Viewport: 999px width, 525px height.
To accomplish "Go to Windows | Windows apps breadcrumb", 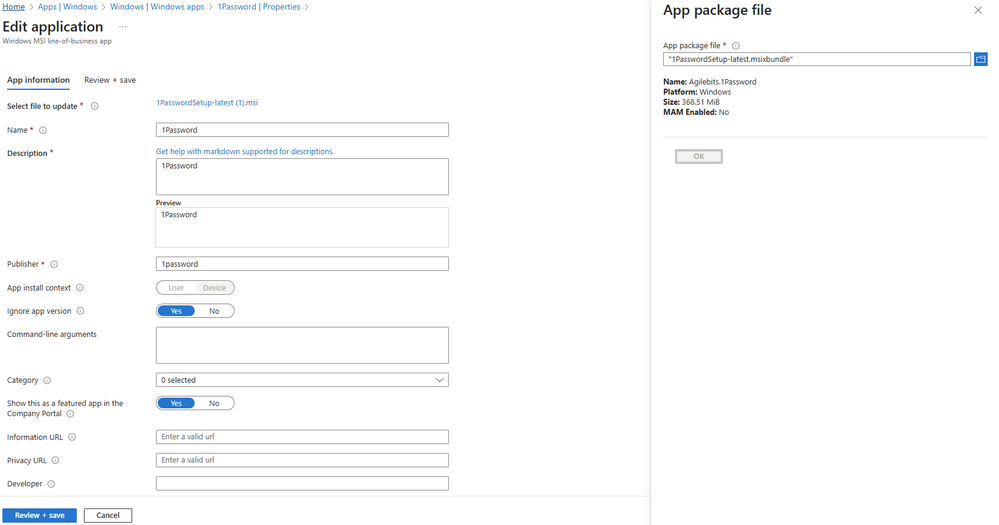I will (157, 7).
